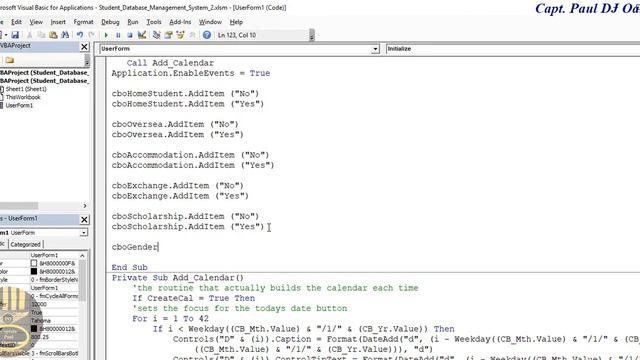This screenshot has height=360, width=640.
Task: Open Project Explorer toolbar icon
Action: 156,35
